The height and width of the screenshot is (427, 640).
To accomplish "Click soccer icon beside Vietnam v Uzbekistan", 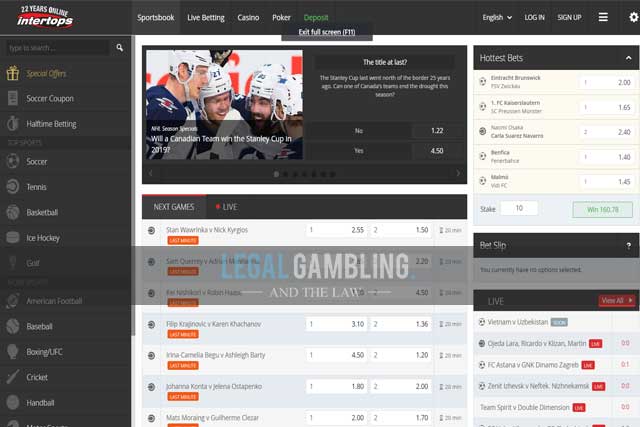I will [x=482, y=322].
